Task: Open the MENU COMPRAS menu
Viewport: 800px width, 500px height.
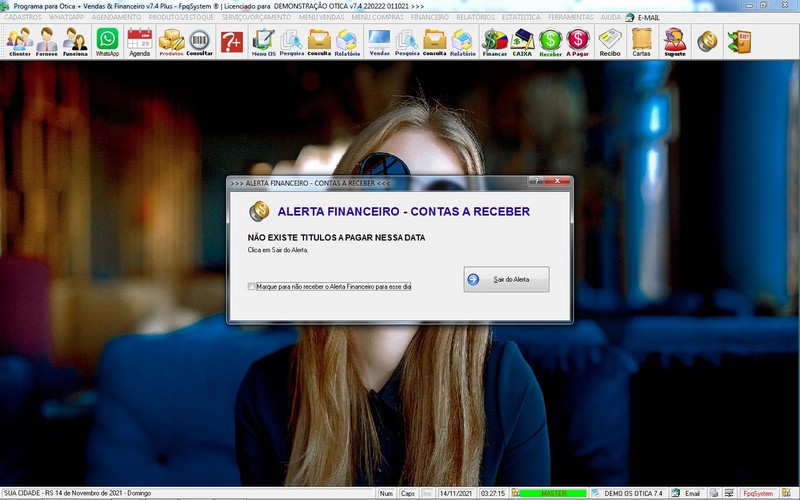Action: click(378, 17)
